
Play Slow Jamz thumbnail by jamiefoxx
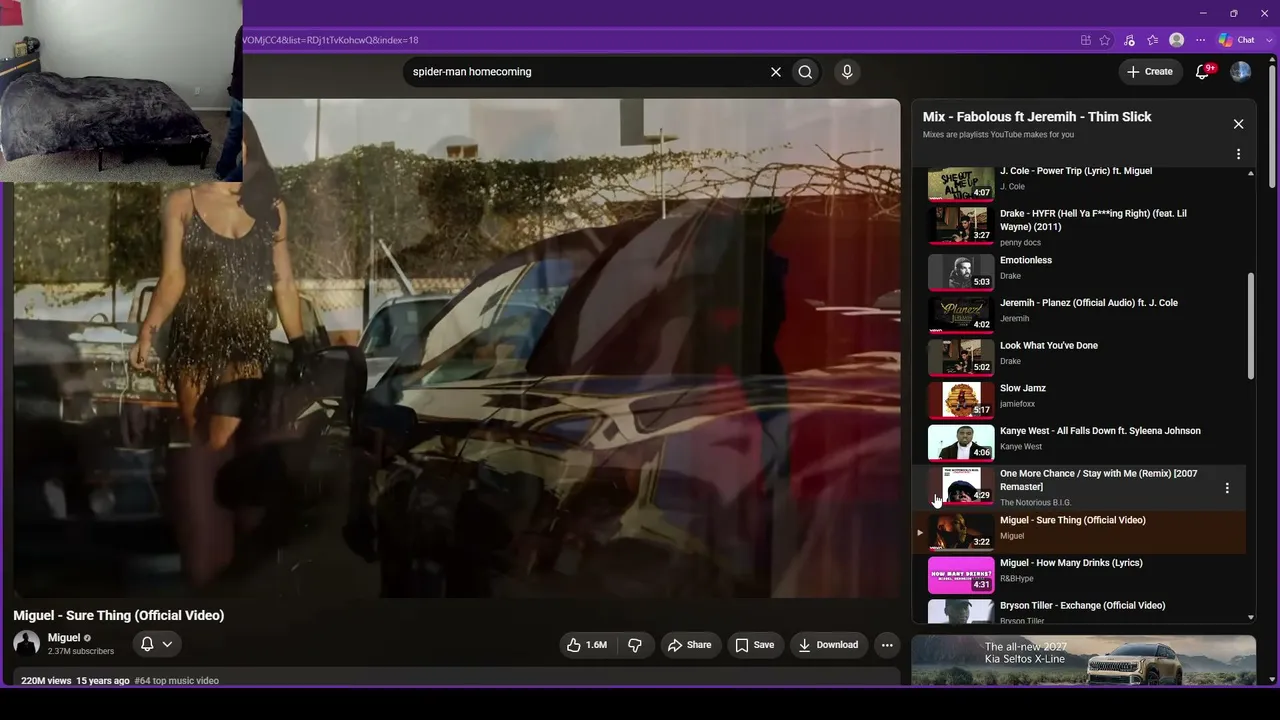click(961, 400)
